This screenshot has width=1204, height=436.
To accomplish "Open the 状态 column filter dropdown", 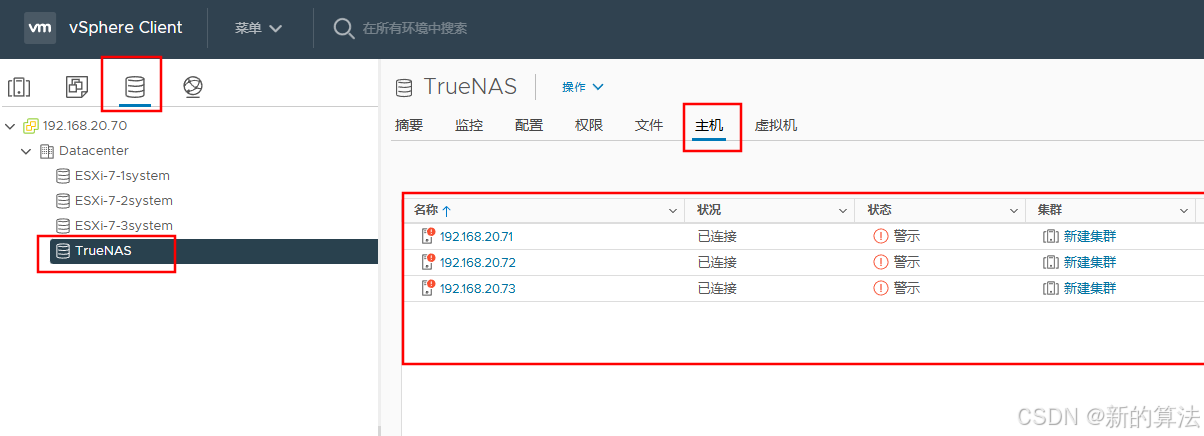I will [x=1014, y=211].
